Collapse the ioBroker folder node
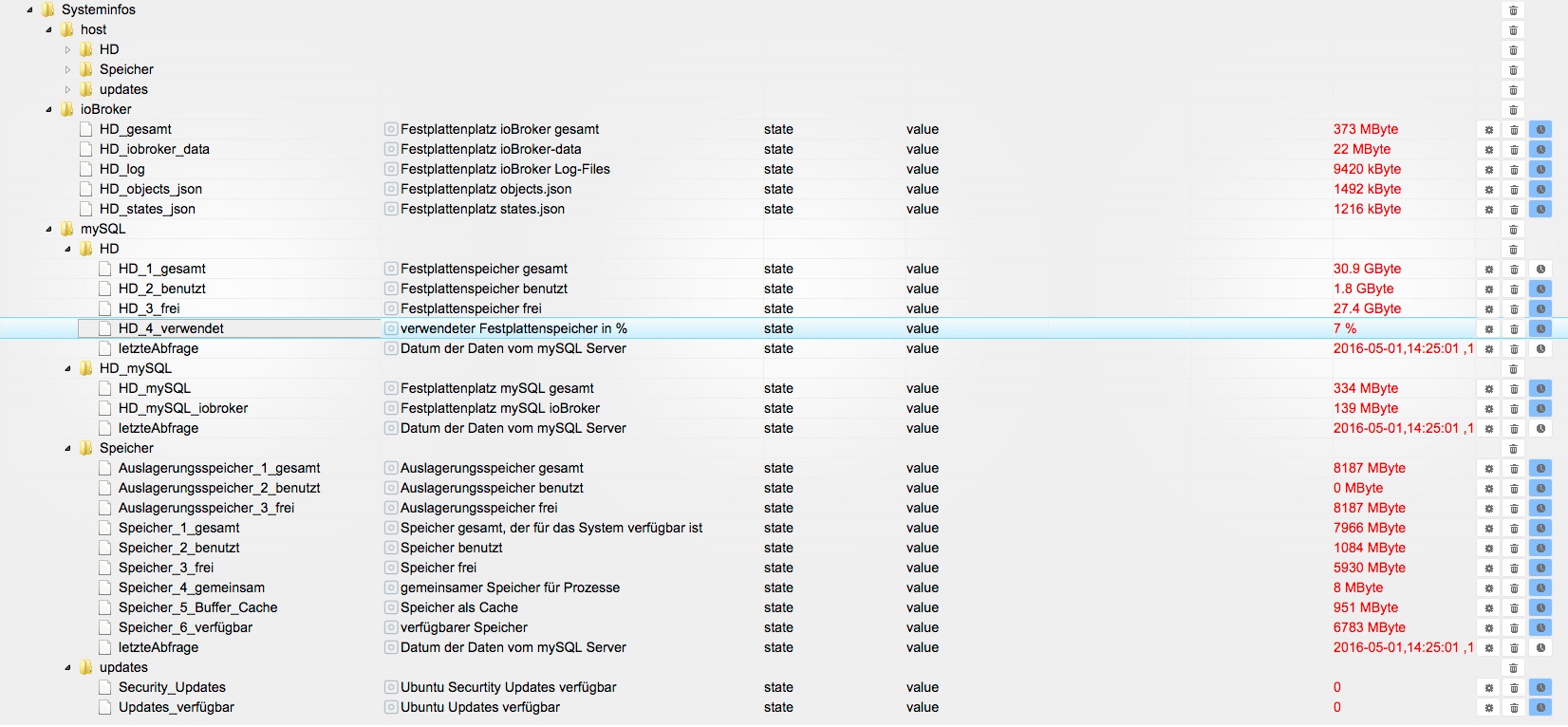 [x=48, y=110]
